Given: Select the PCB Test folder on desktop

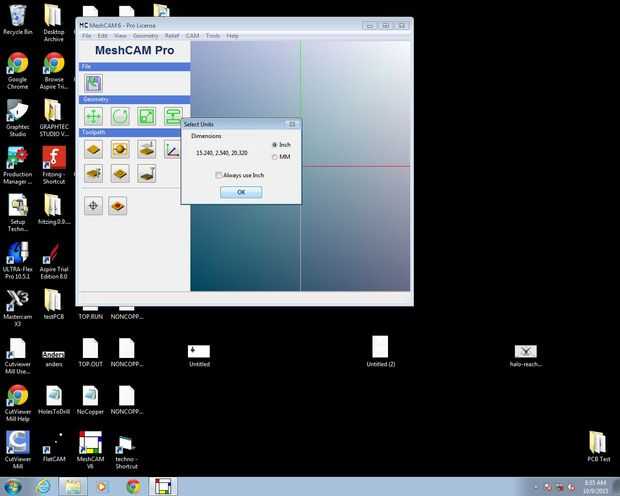Looking at the screenshot, I should click(x=598, y=446).
